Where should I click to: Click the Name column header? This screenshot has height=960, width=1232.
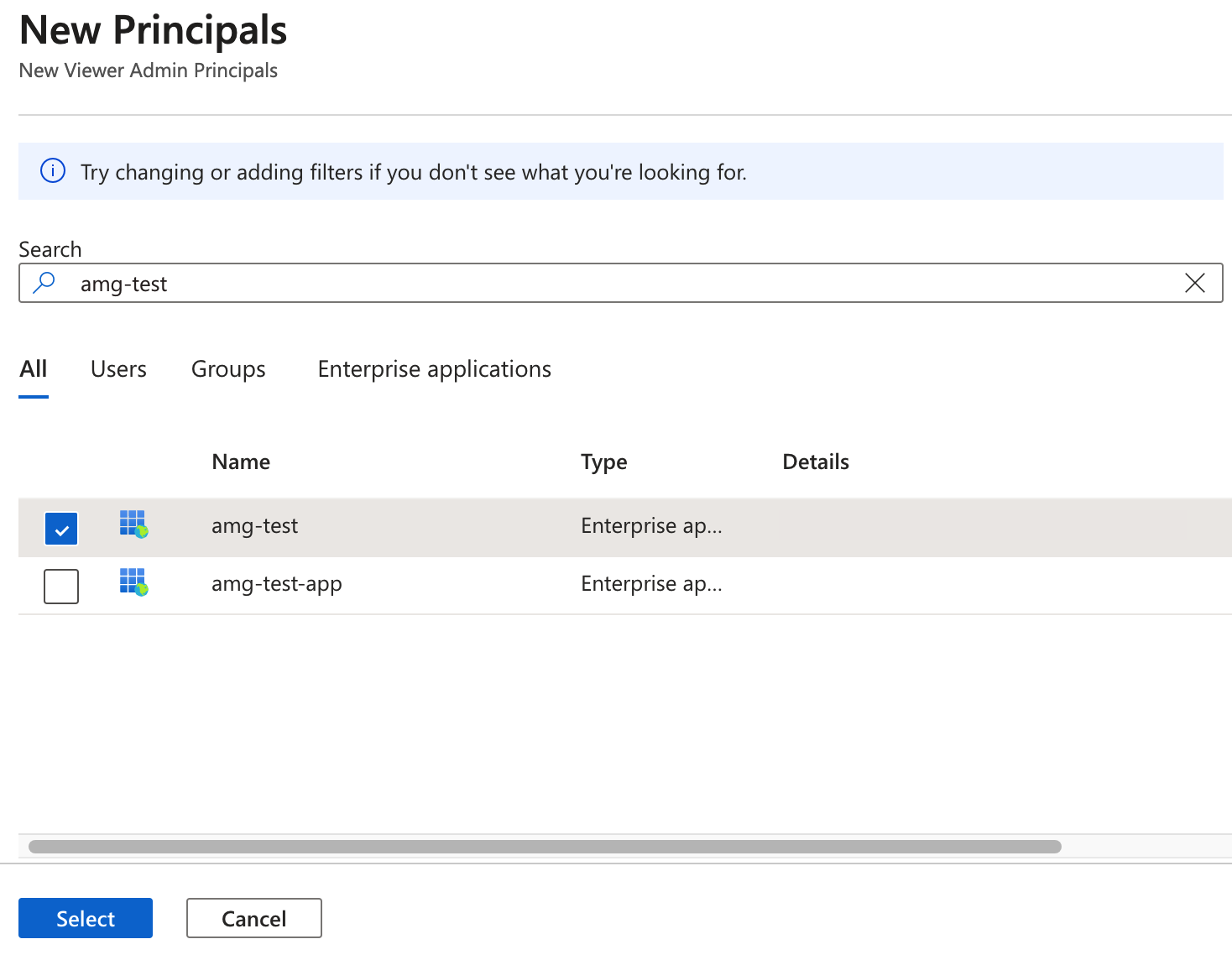coord(240,462)
